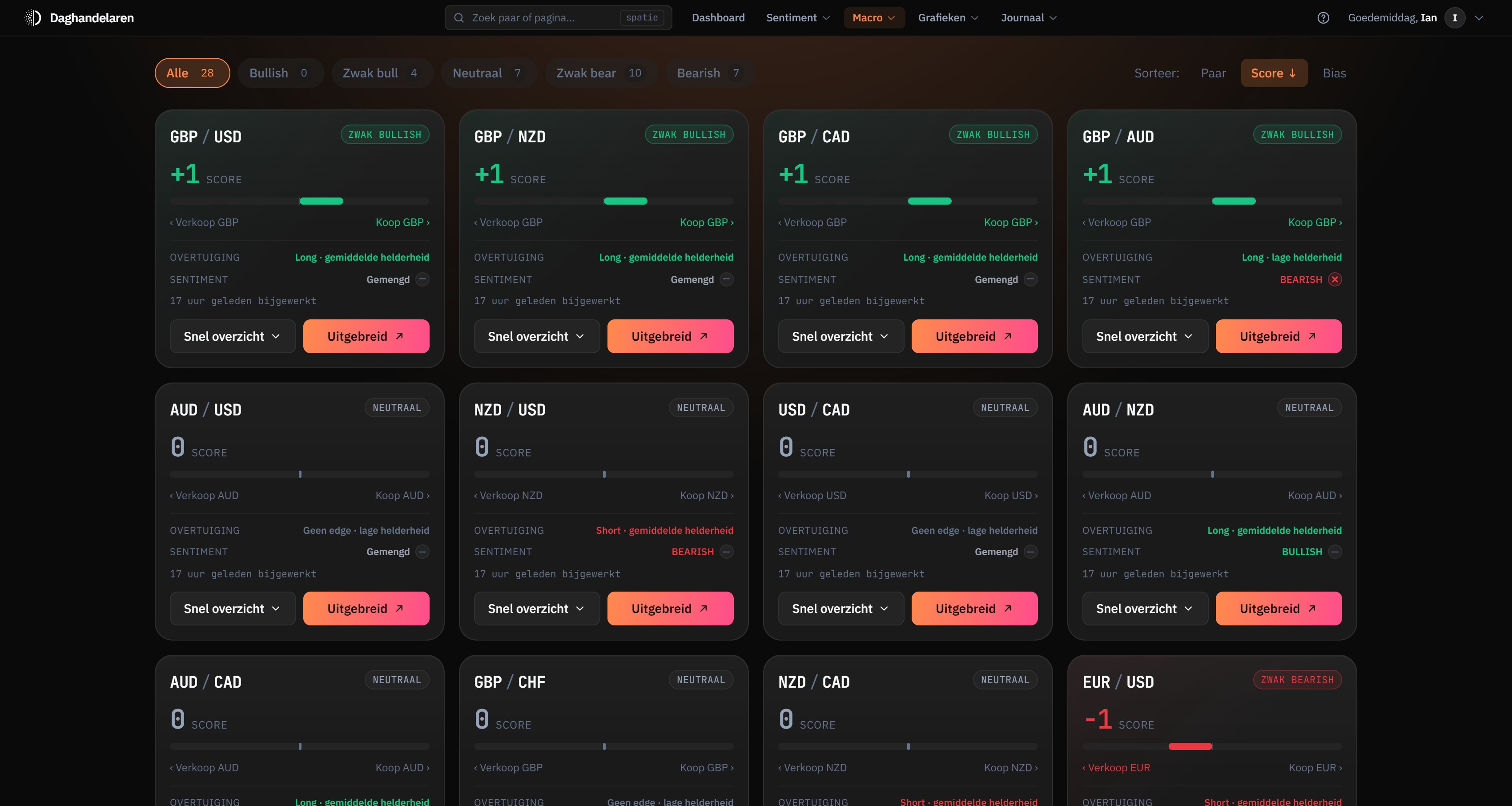Click the Daghandelaren logo icon
The height and width of the screenshot is (806, 1512).
click(33, 18)
